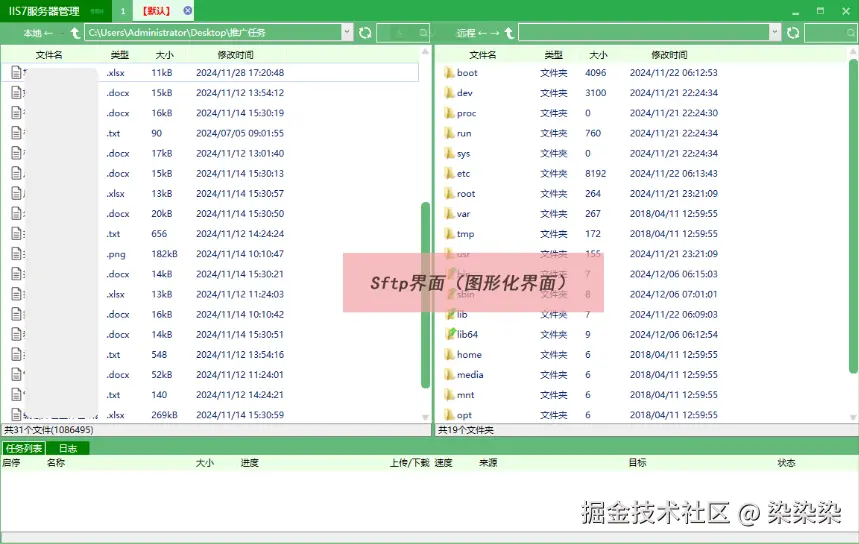Select the media folder icon

(x=449, y=375)
